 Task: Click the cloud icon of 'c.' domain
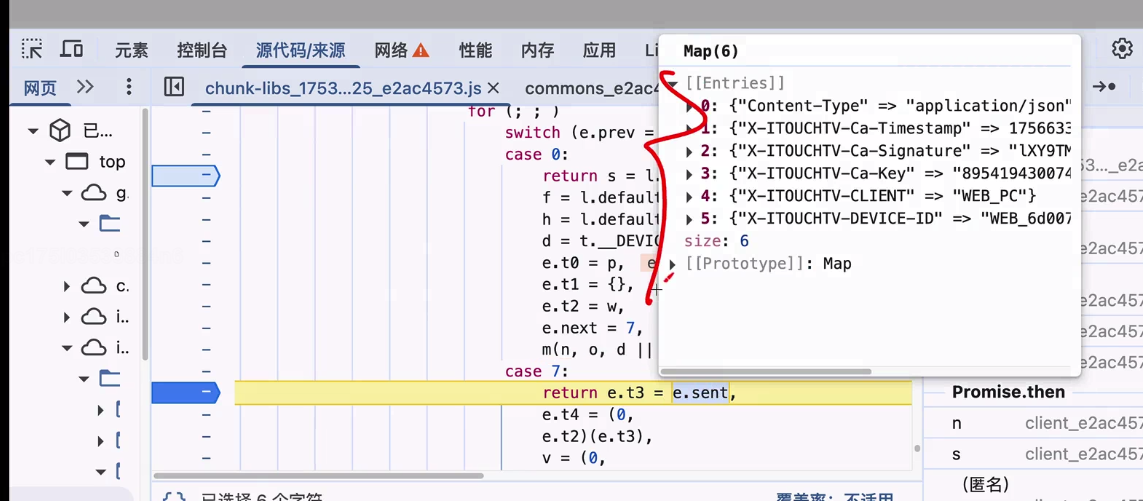94,287
